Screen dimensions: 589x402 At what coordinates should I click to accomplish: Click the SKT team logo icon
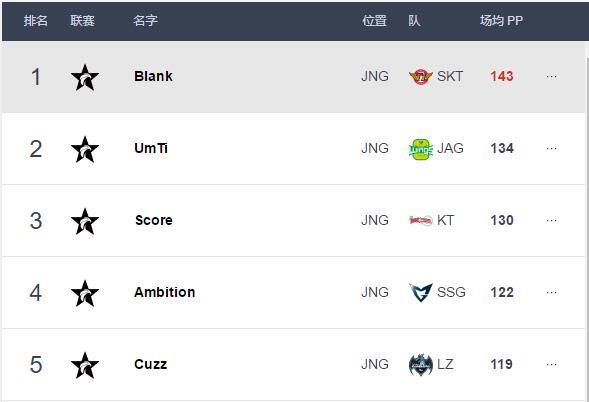coord(421,77)
